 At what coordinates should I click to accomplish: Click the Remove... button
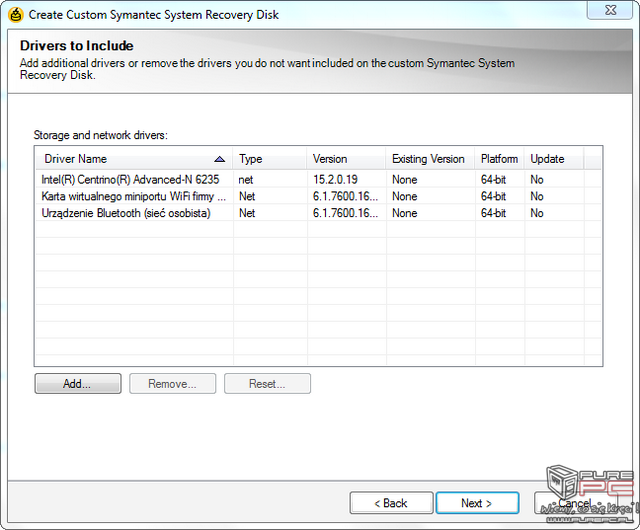tap(172, 383)
